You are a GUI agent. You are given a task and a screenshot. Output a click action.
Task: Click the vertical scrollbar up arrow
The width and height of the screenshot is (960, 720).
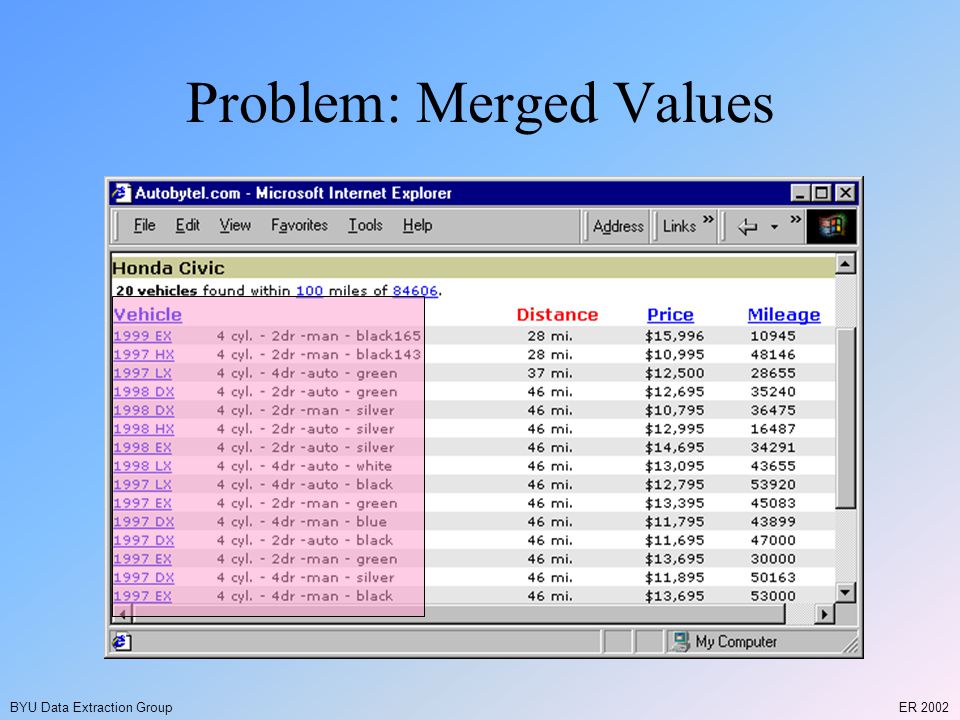(x=845, y=264)
